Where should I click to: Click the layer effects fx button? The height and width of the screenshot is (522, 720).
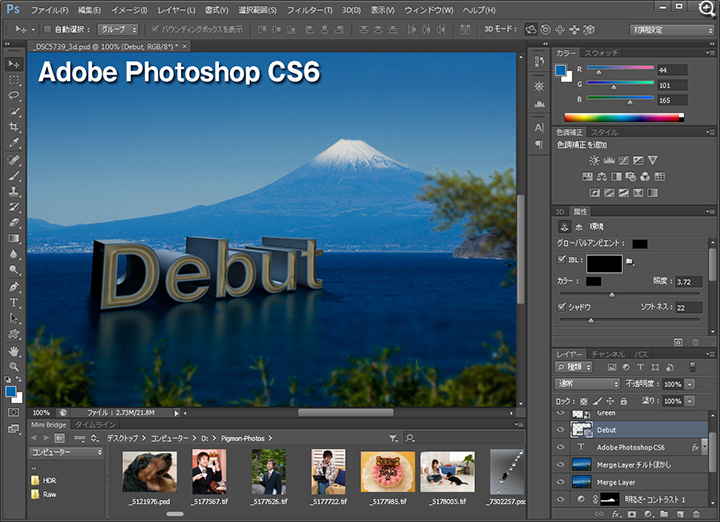[x=616, y=514]
